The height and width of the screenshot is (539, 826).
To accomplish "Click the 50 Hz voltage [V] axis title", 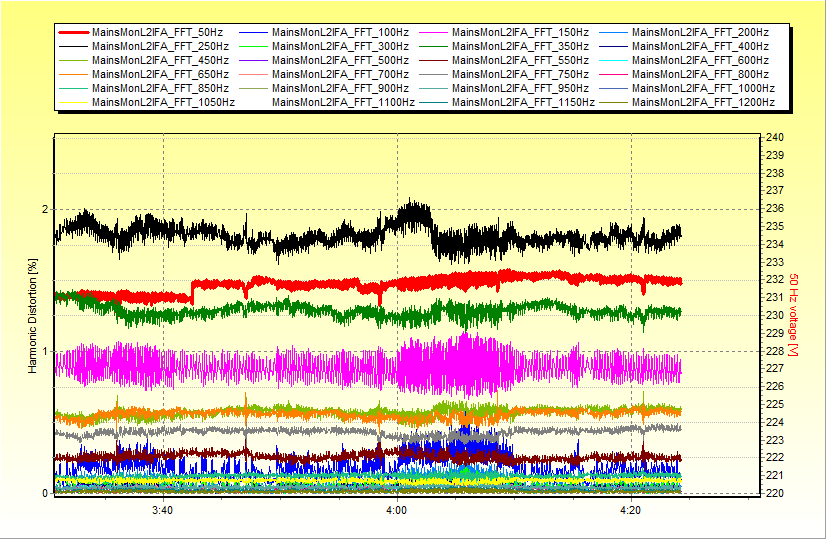I will click(x=793, y=316).
